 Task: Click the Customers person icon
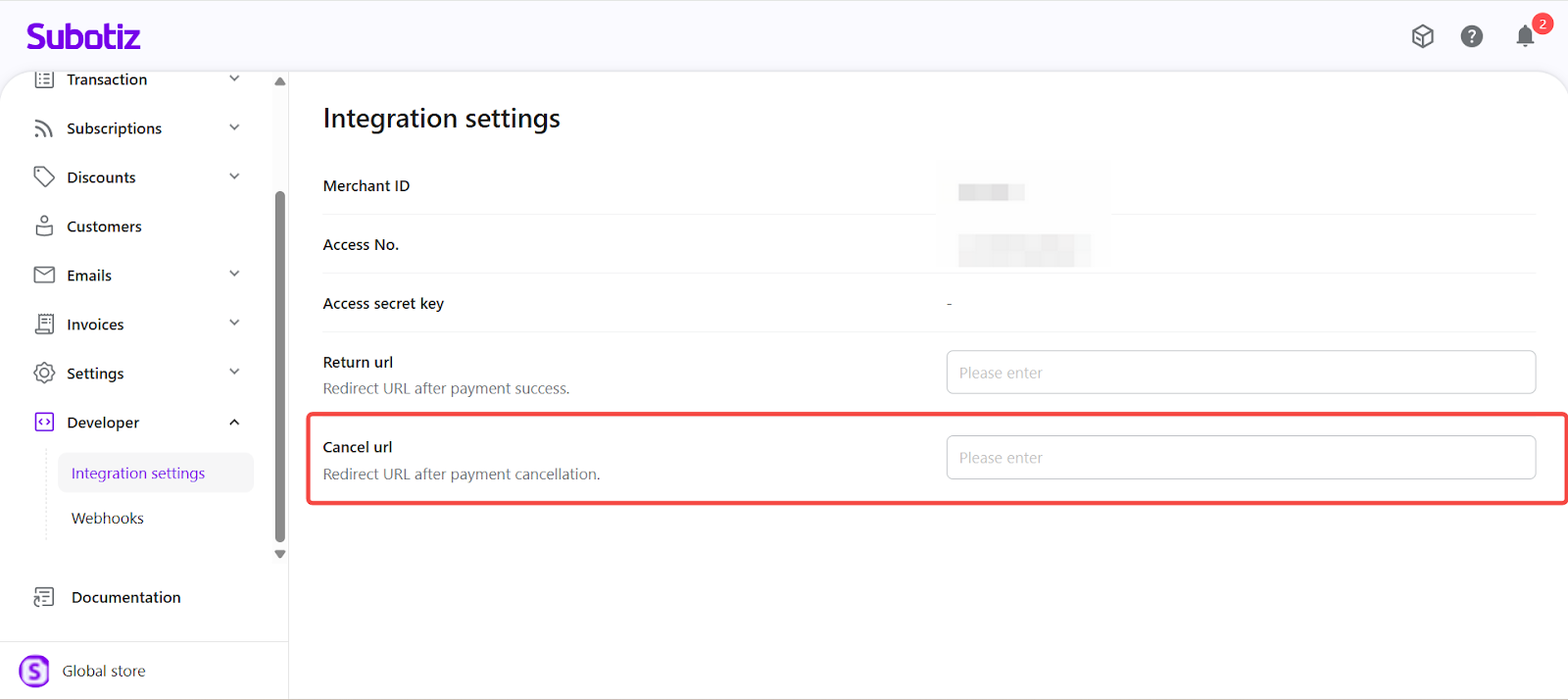44,226
